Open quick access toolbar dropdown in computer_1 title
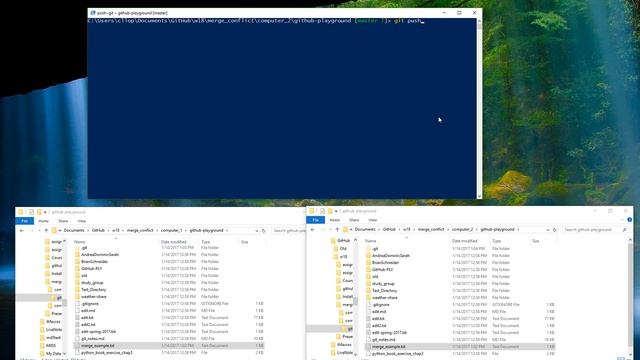 point(45,212)
